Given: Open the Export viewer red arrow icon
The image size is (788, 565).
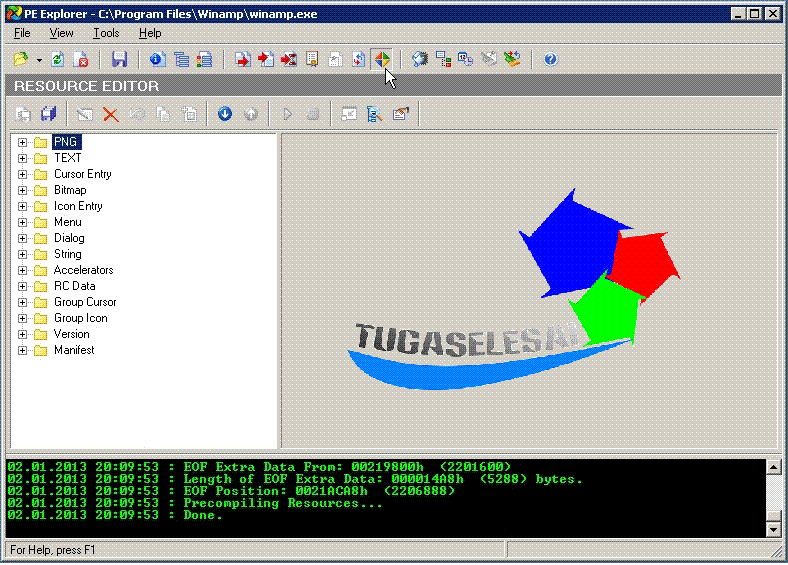Looking at the screenshot, I should coord(243,59).
